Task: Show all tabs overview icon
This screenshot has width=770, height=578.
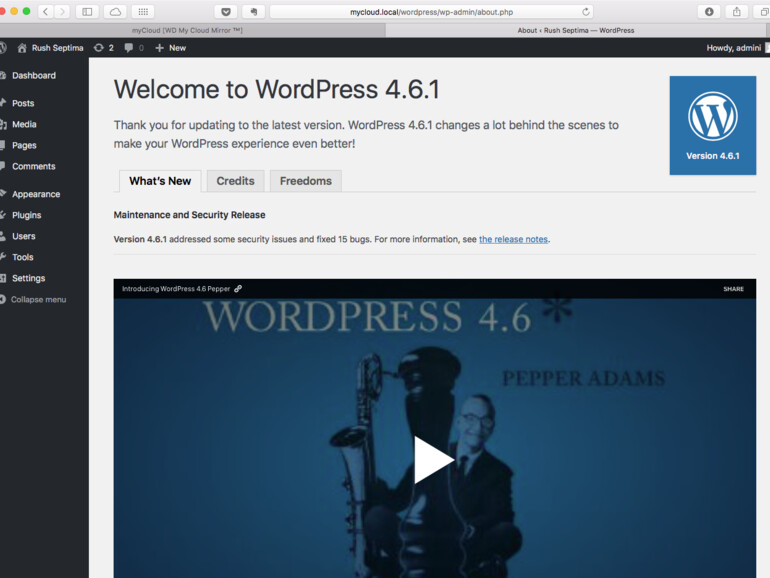Action: point(763,12)
